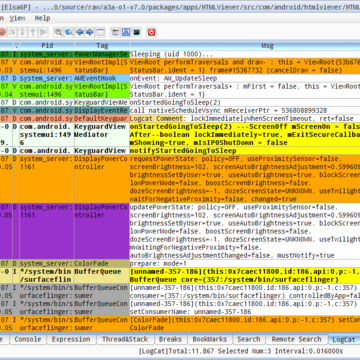Switch to the Expression tab
The height and width of the screenshot is (360, 360).
pos(71,339)
